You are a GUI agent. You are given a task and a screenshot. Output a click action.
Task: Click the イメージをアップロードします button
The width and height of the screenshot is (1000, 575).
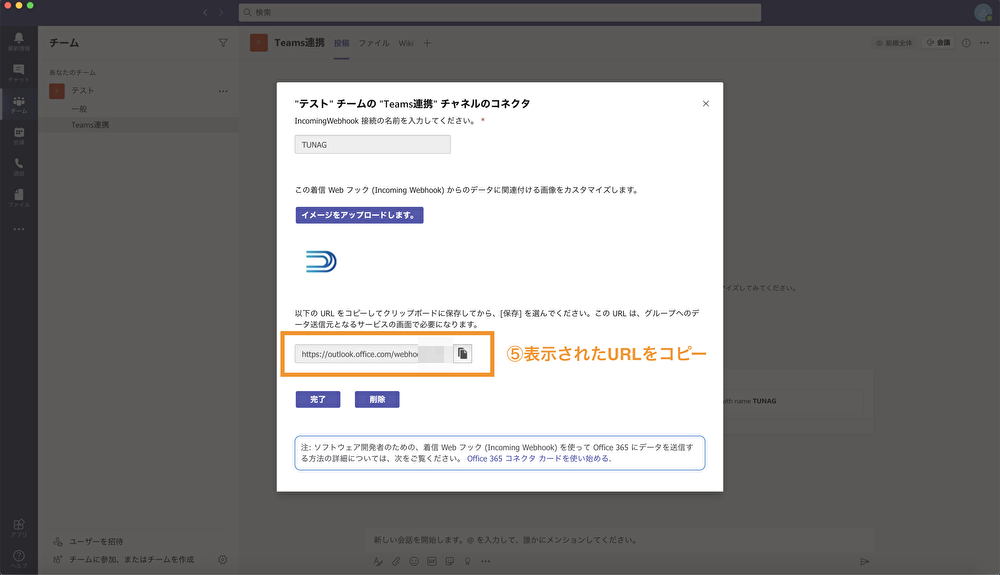[x=359, y=215]
